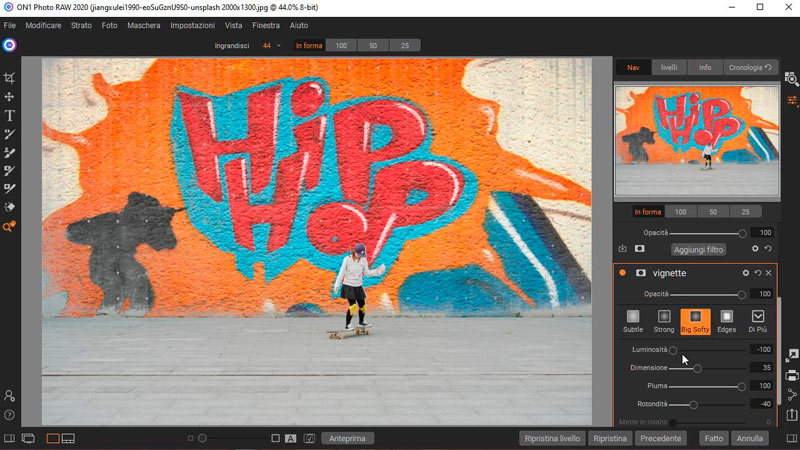This screenshot has width=800, height=450.
Task: Select the Adjustment Brush tool below Text
Action: 9,134
